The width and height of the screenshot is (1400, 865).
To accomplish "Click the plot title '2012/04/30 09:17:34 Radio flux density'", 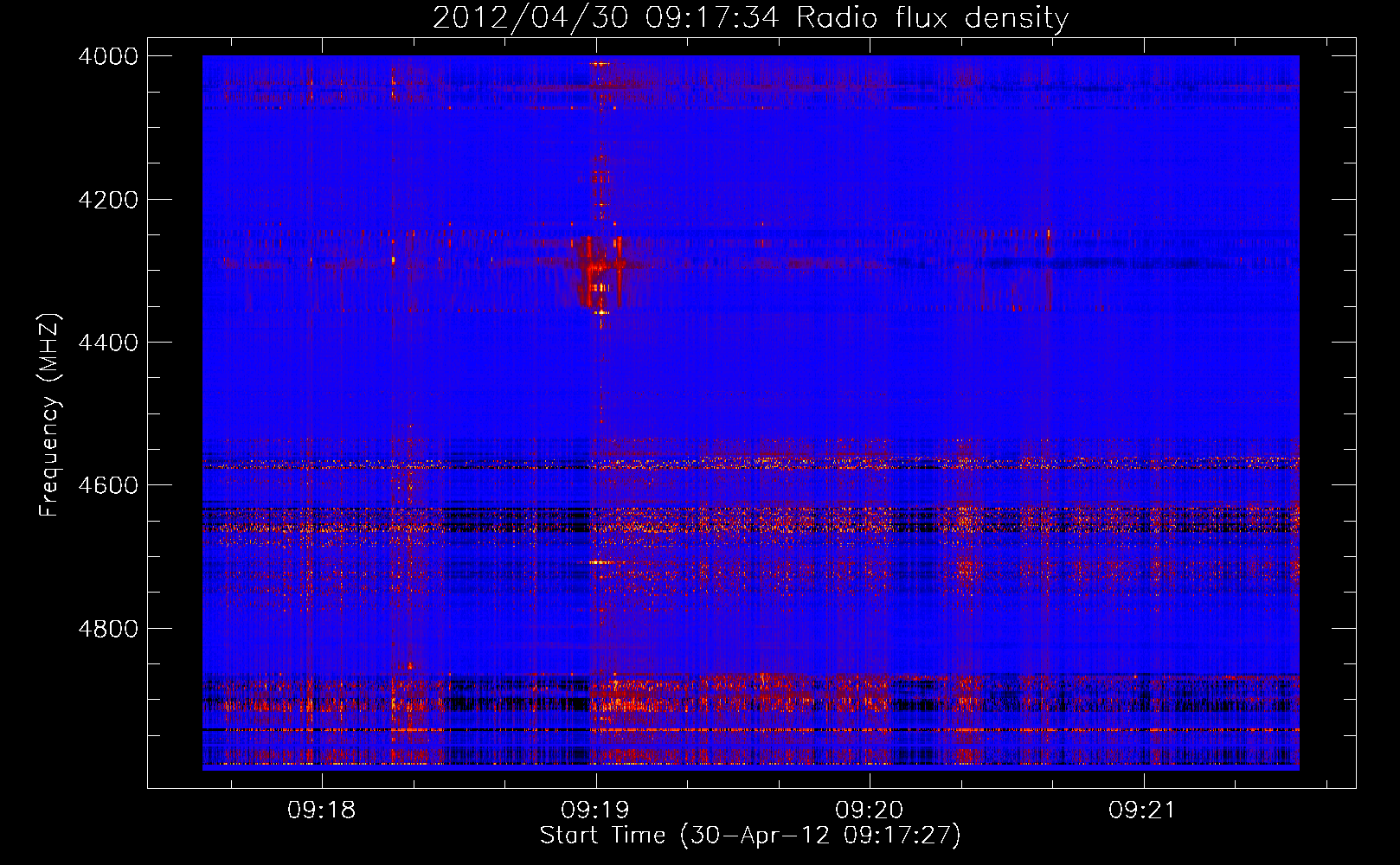I will pyautogui.click(x=750, y=17).
